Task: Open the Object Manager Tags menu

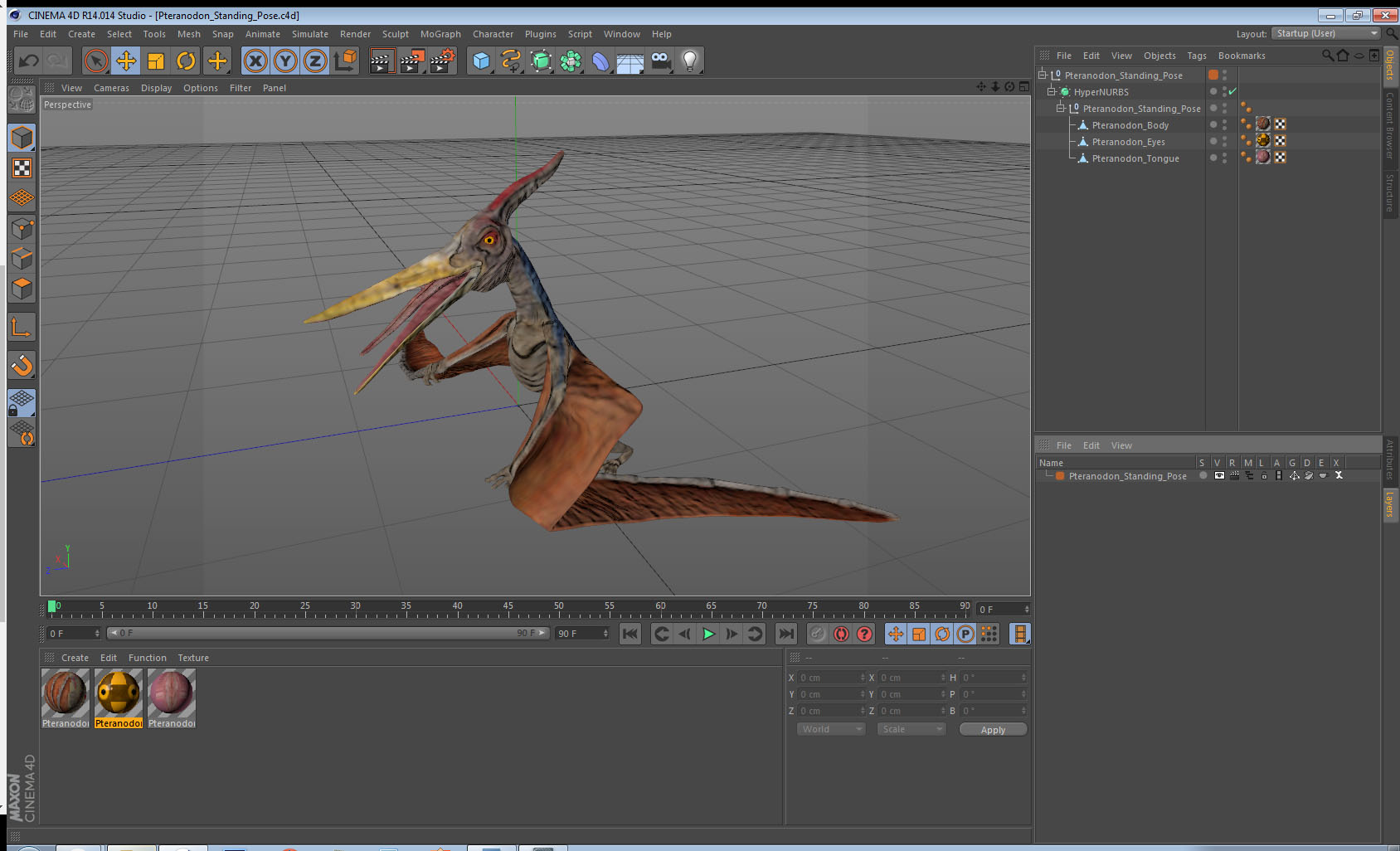Action: pyautogui.click(x=1196, y=56)
